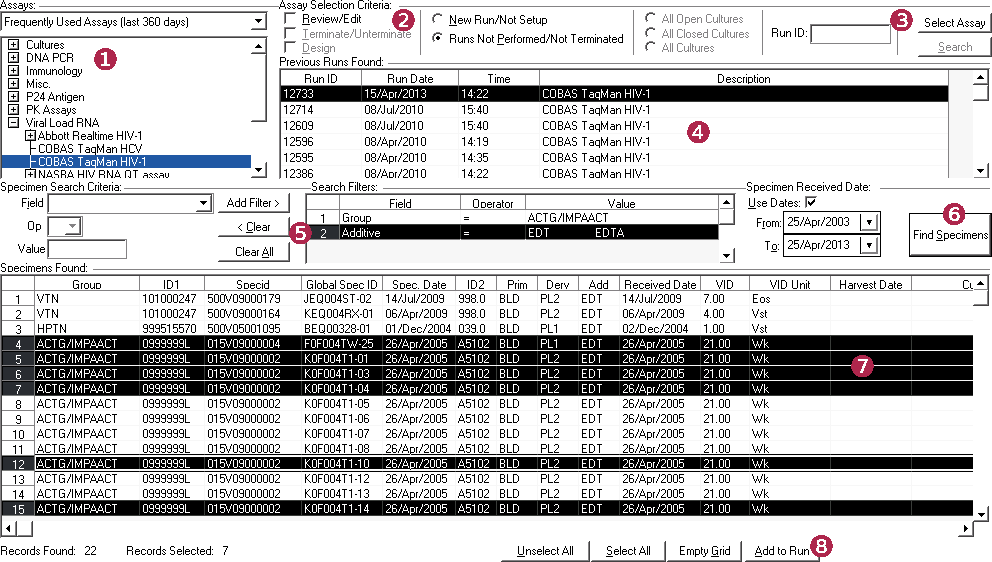Viewport: 992px width, 562px height.
Task: Select All Open Cultures radio button
Action: tap(650, 18)
